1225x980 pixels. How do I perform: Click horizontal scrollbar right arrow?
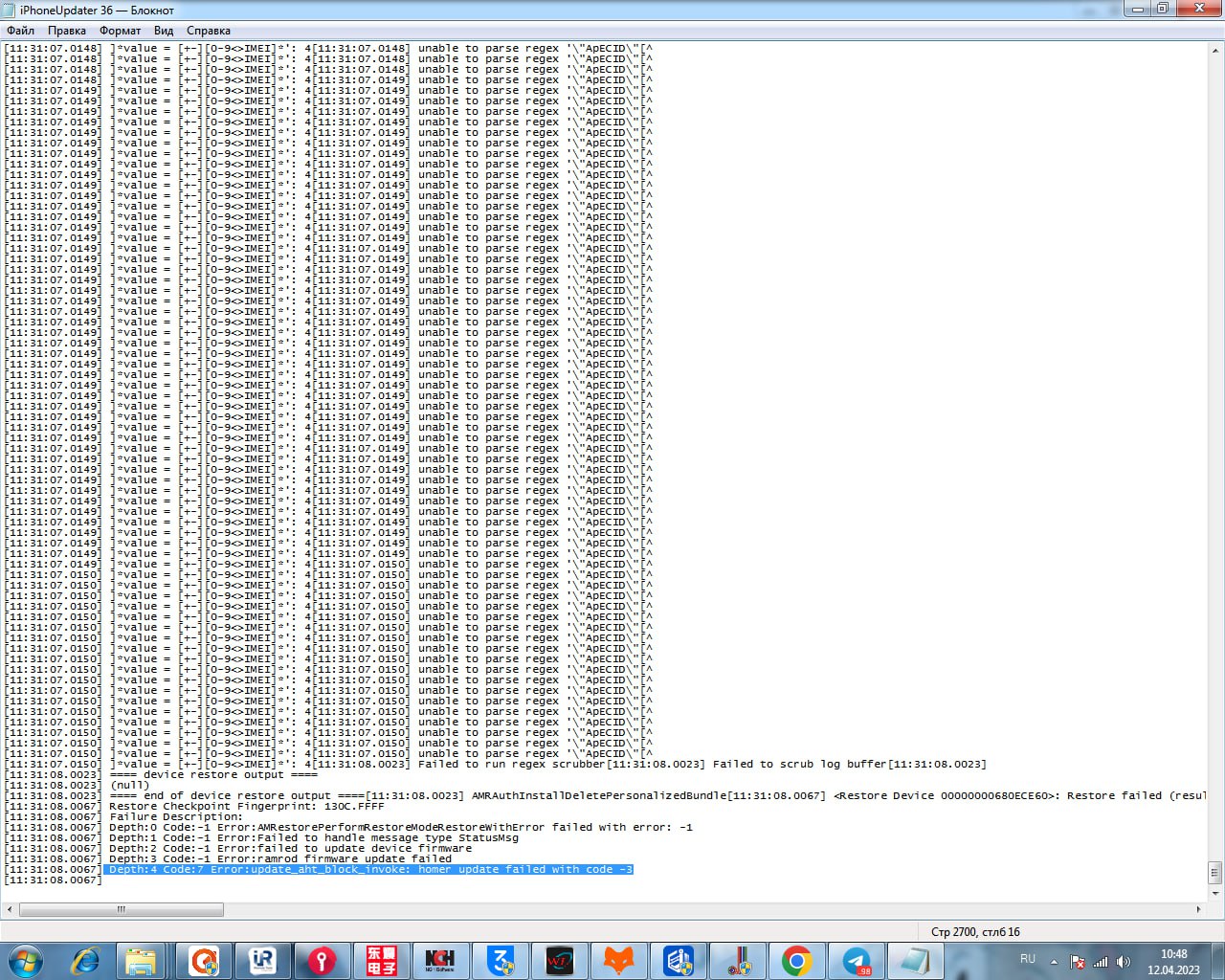click(1198, 909)
